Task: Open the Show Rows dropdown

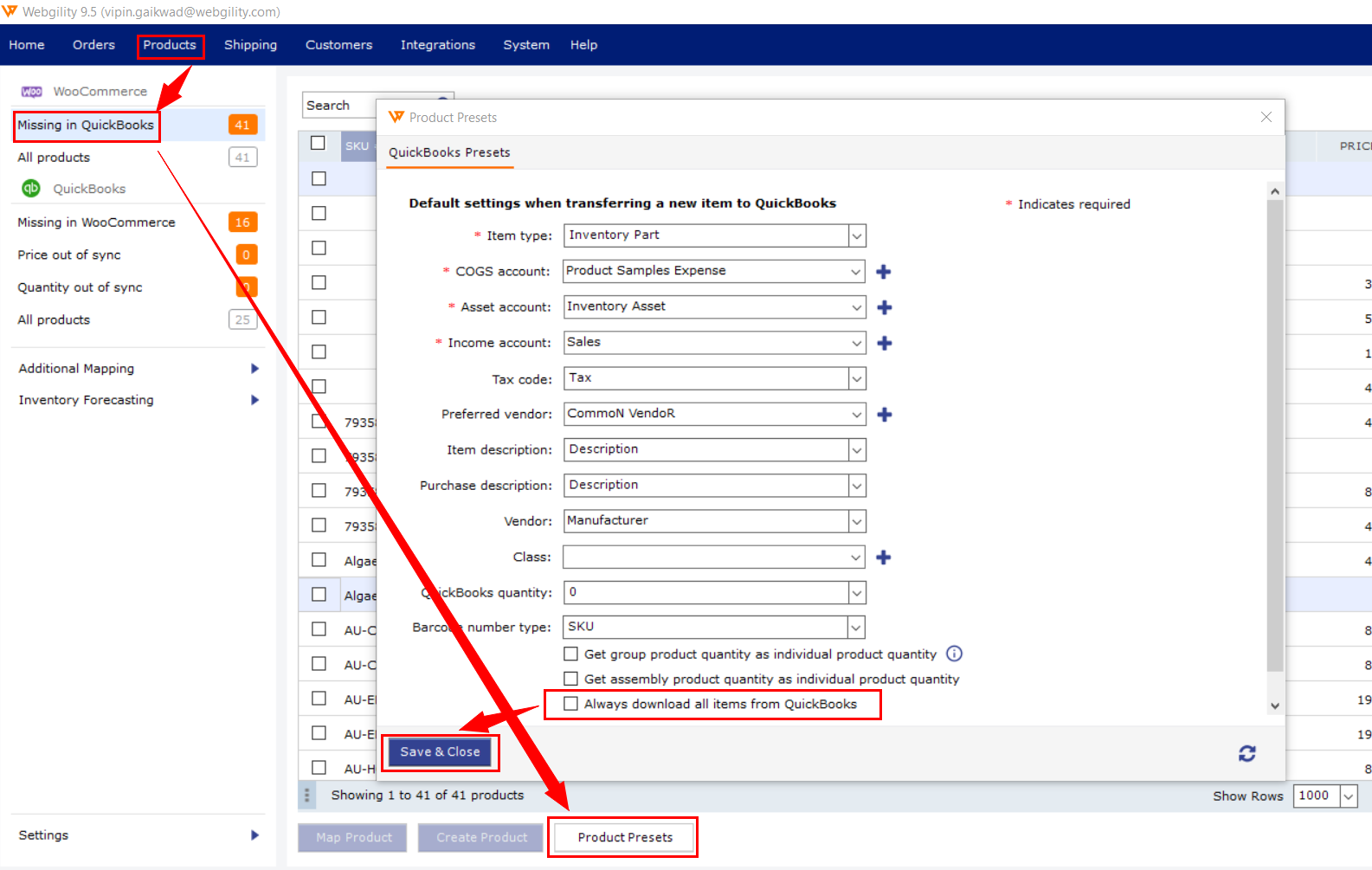Action: click(x=1349, y=796)
